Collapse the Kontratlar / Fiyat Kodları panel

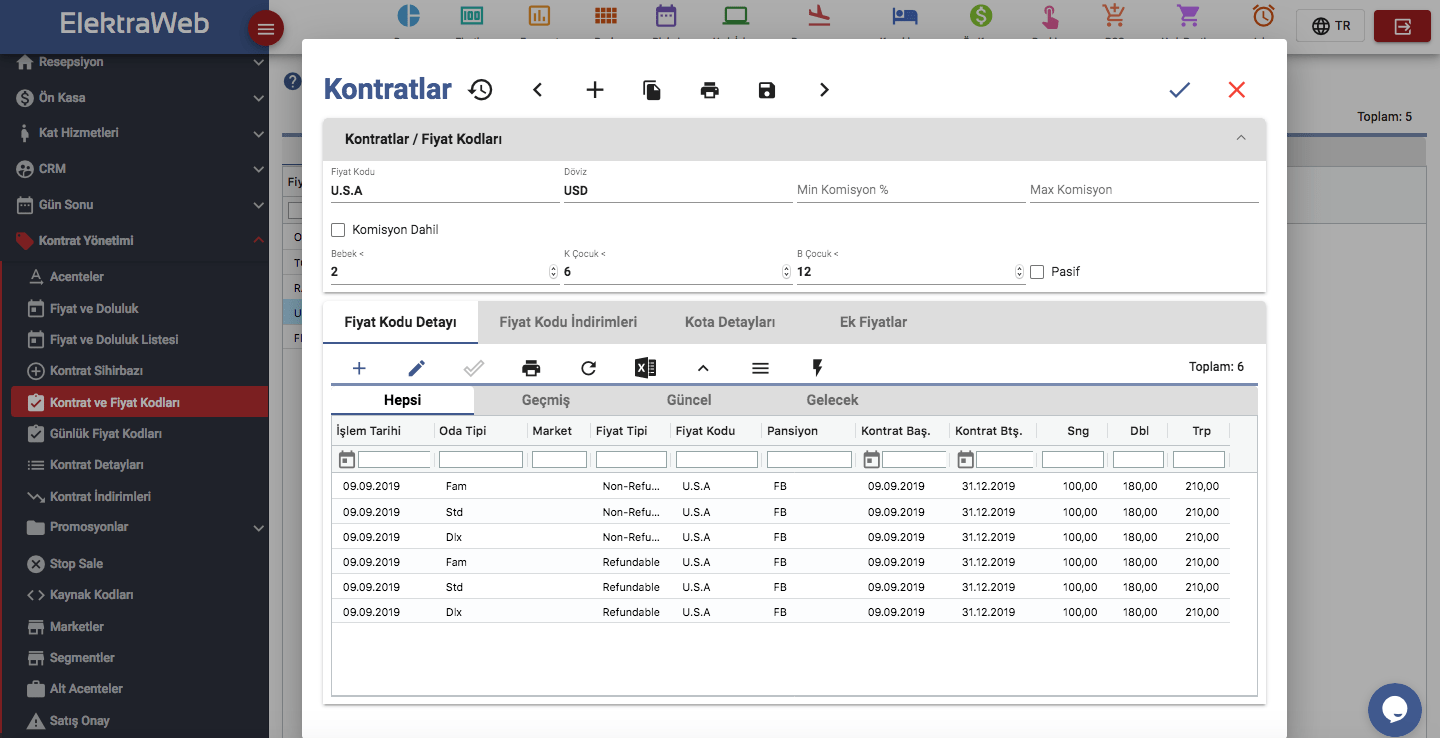tap(1241, 139)
